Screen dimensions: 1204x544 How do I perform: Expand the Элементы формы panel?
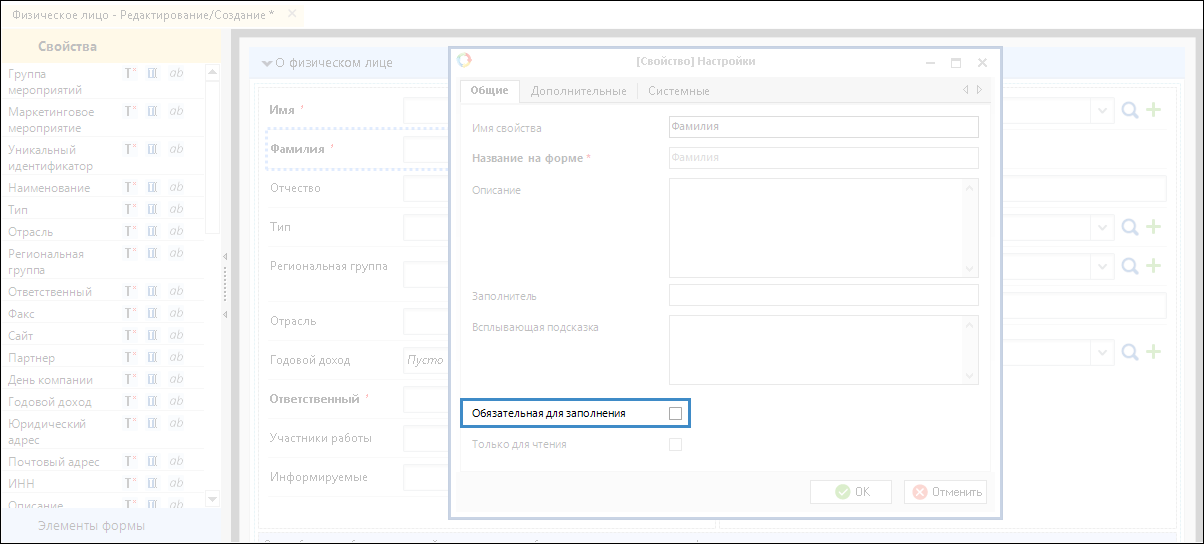point(91,526)
